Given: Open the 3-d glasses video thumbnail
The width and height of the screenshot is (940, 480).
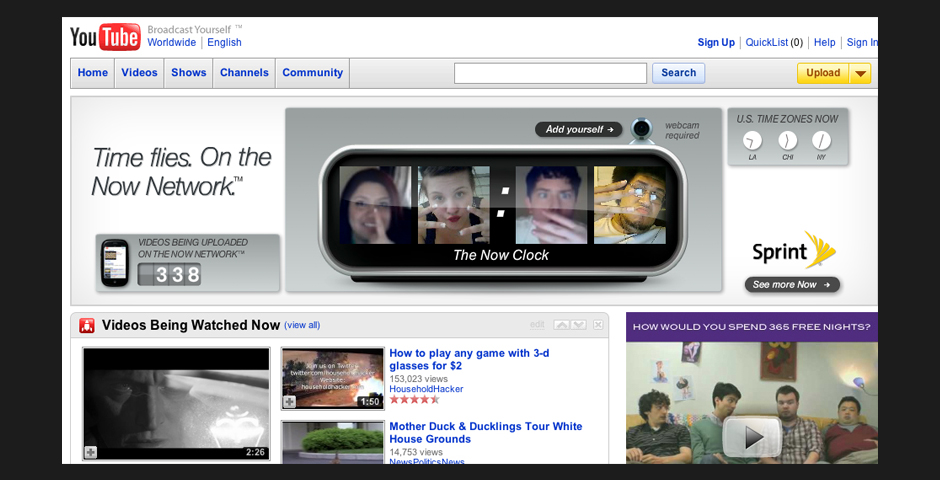Looking at the screenshot, I should (x=333, y=379).
